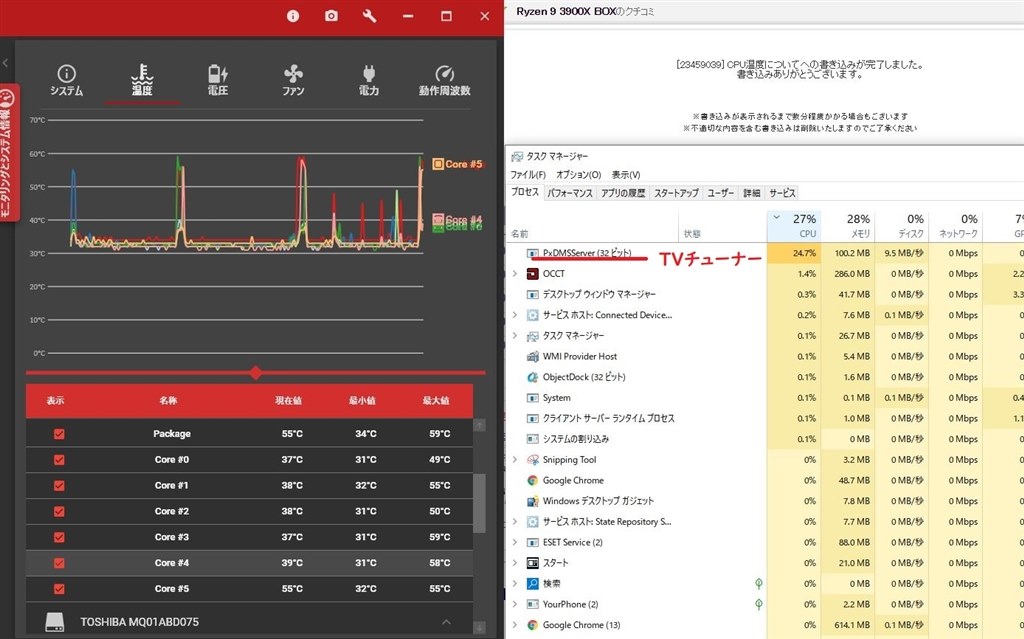Screen dimensions: 1024x639
Task: Click Core #5 legend color swatch
Action: tap(438, 164)
